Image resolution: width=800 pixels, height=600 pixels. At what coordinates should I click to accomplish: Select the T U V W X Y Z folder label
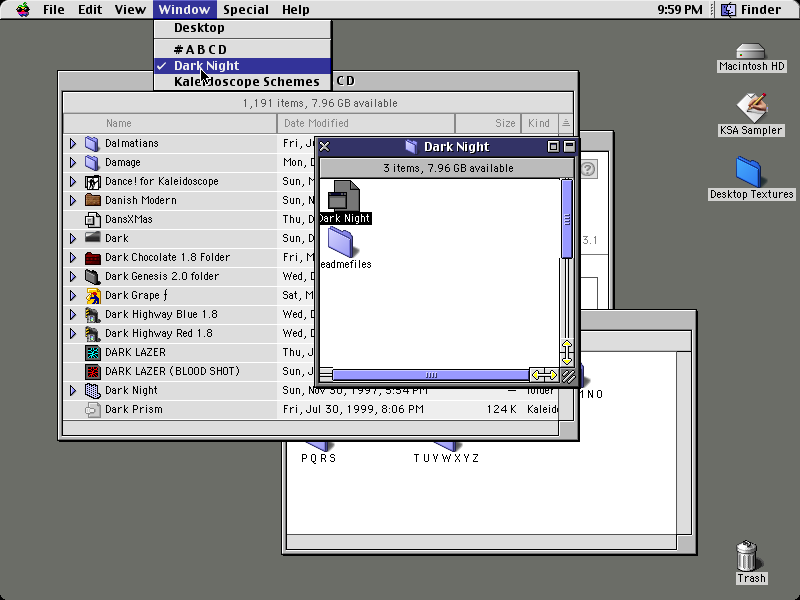click(x=446, y=458)
